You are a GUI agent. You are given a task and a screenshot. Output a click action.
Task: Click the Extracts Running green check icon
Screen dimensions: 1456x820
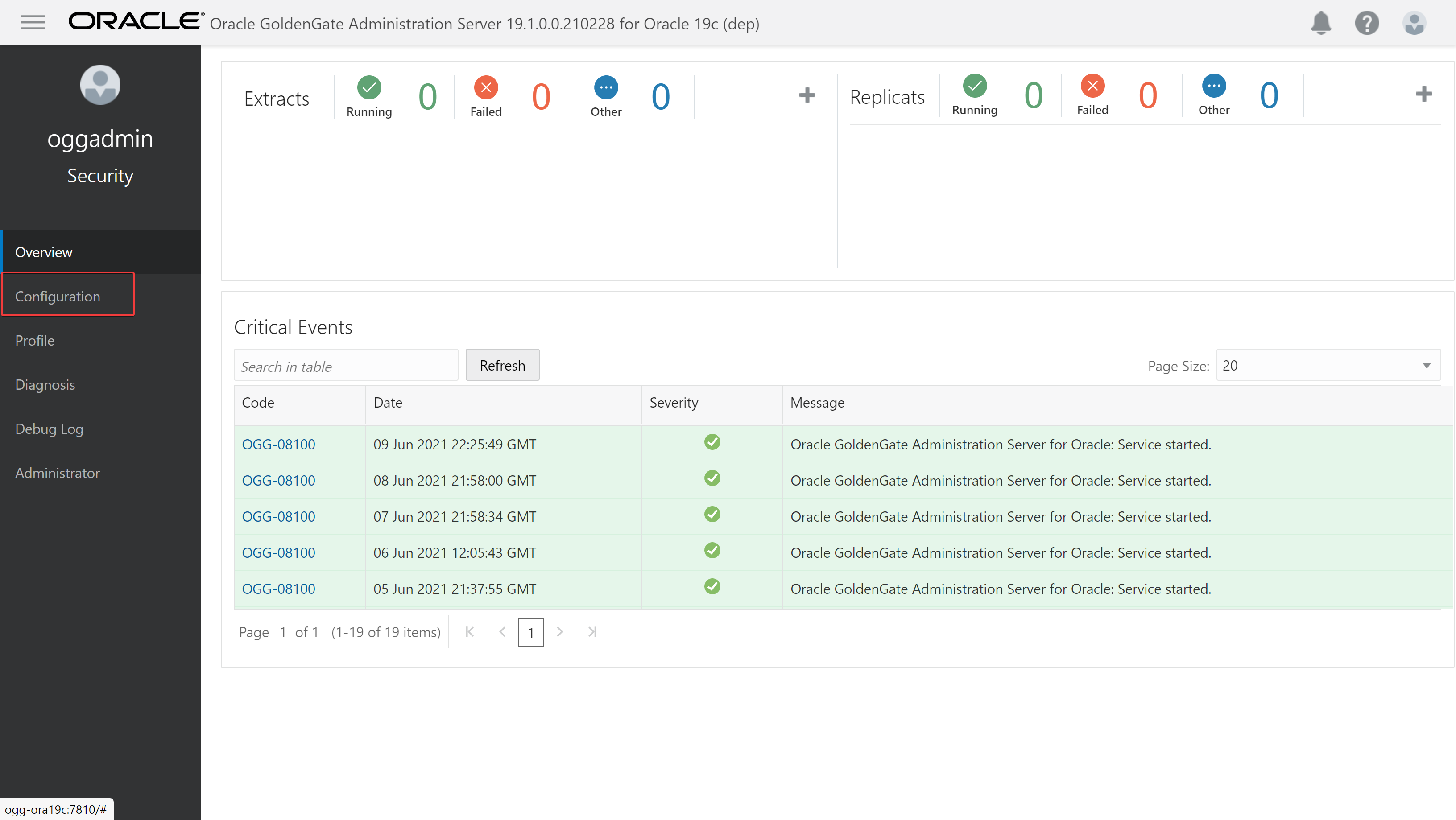369,87
